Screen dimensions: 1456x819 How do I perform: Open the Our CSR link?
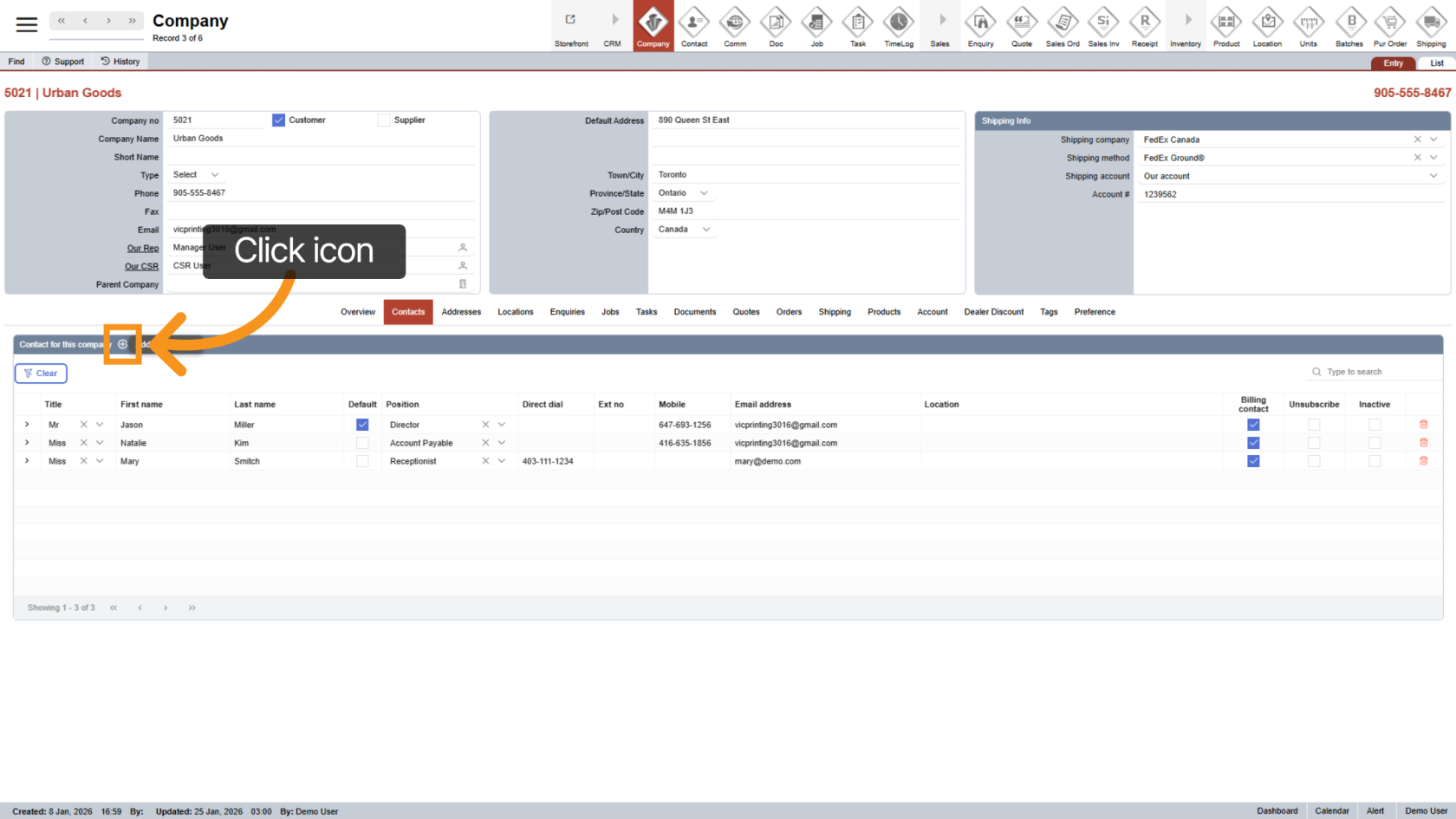pos(141,266)
